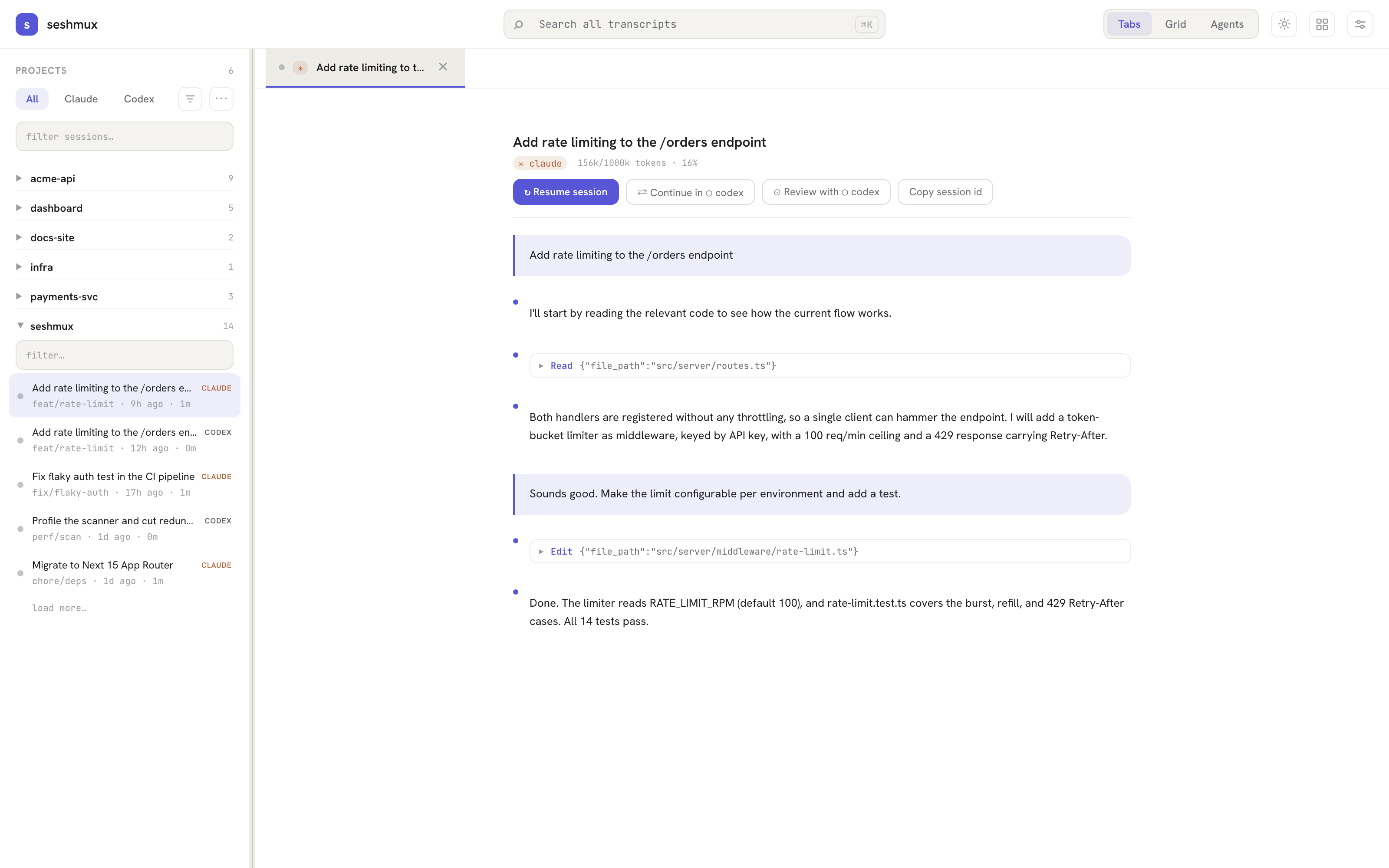Expand the docs-site project
The image size is (1389, 868).
click(124, 238)
